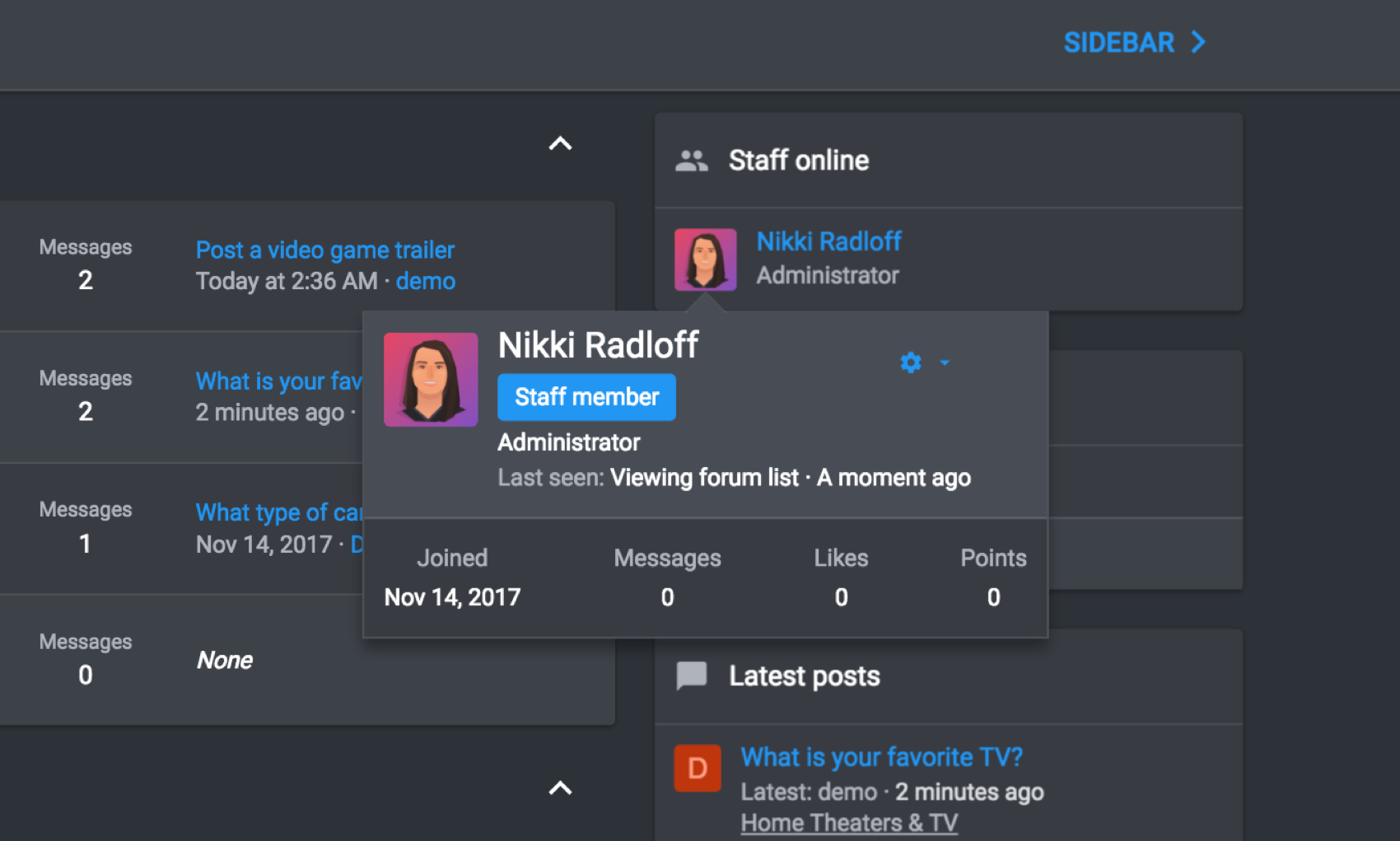This screenshot has height=841, width=1400.
Task: Open dropdown caret beside the gear icon
Action: 945,362
